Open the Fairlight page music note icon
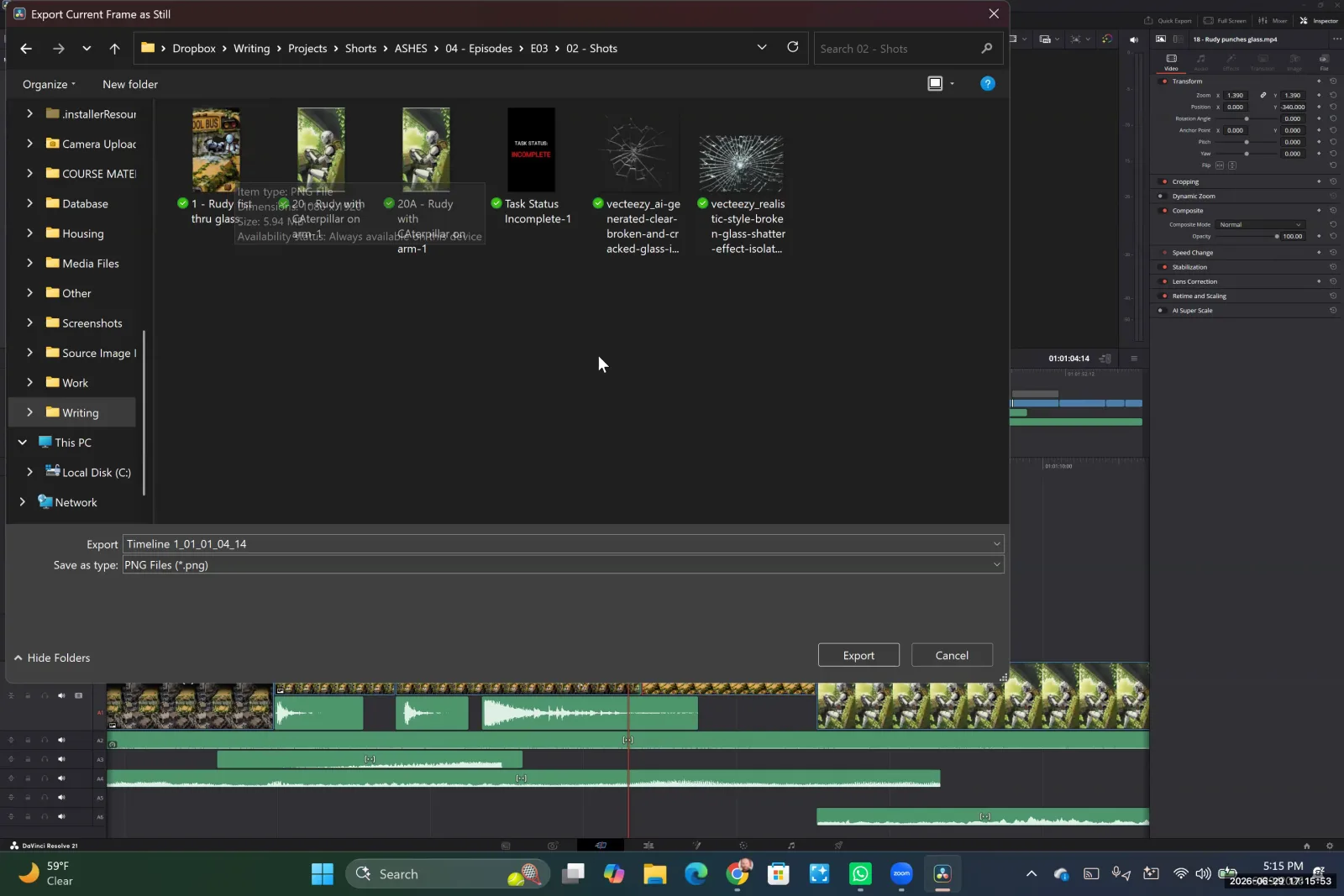1344x896 pixels. coord(791,846)
